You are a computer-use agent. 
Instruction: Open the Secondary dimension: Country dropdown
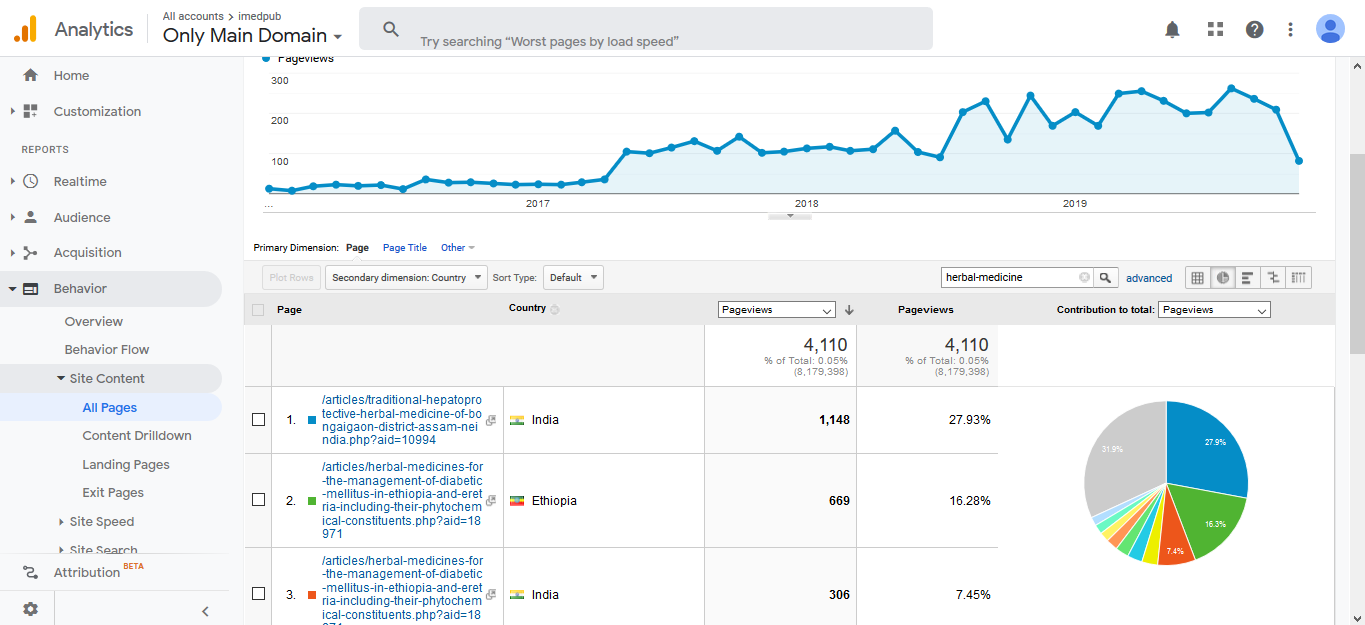point(406,278)
